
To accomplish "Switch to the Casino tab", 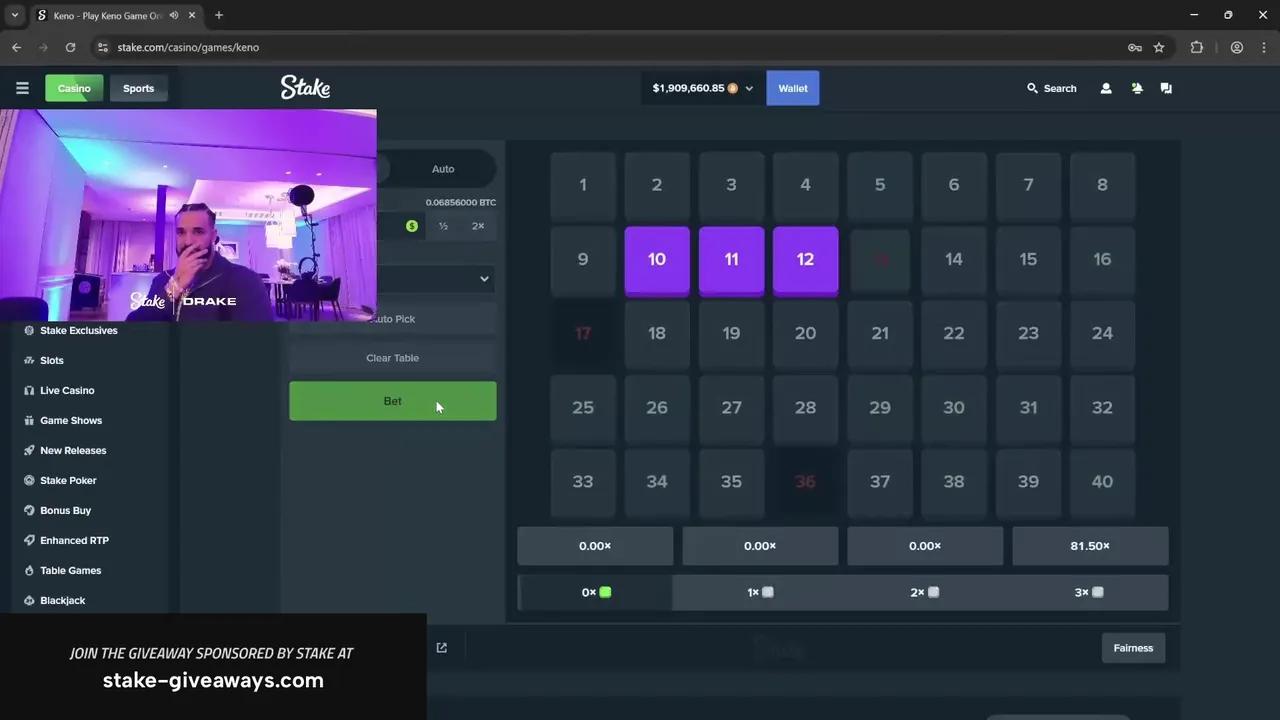I will pyautogui.click(x=74, y=88).
